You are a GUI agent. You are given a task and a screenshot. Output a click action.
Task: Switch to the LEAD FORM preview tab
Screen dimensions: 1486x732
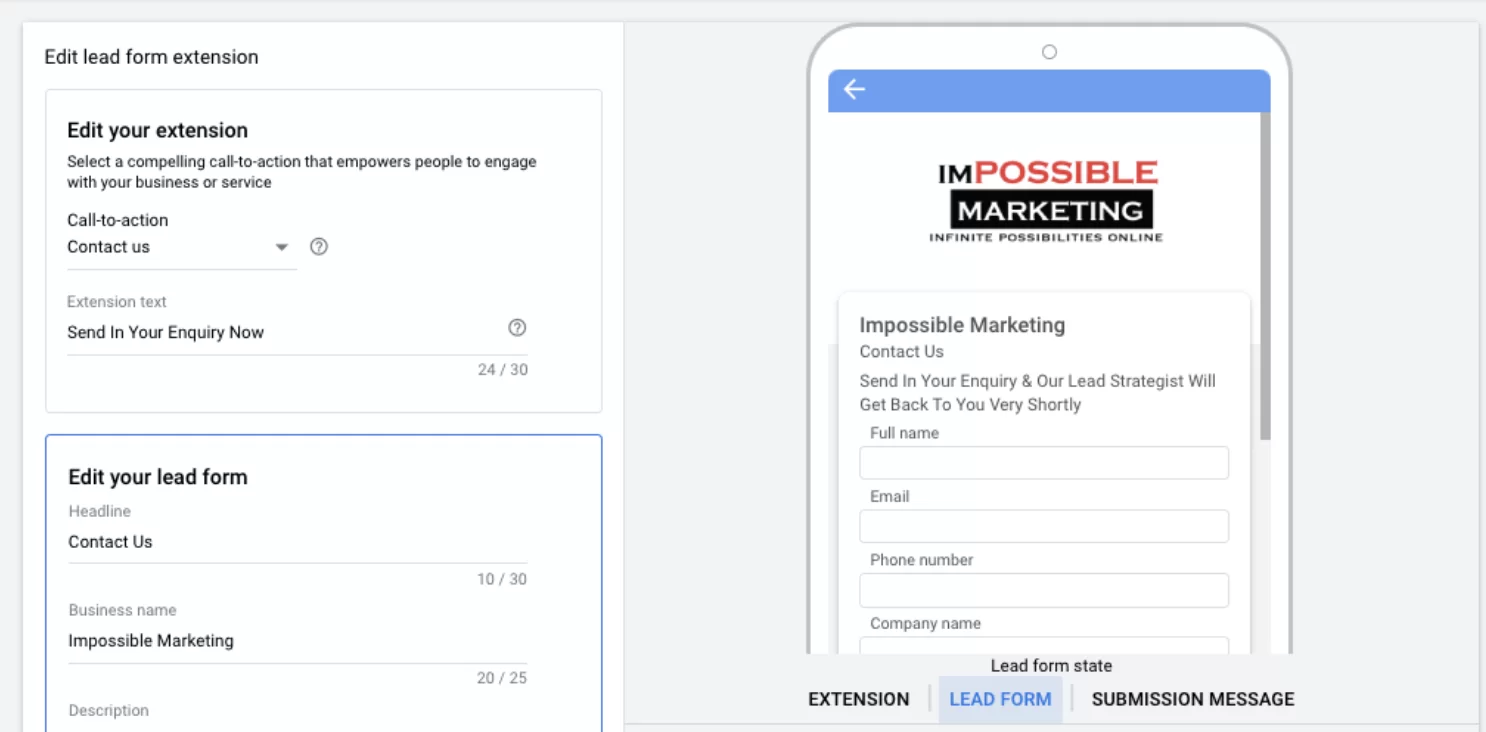tap(1000, 699)
